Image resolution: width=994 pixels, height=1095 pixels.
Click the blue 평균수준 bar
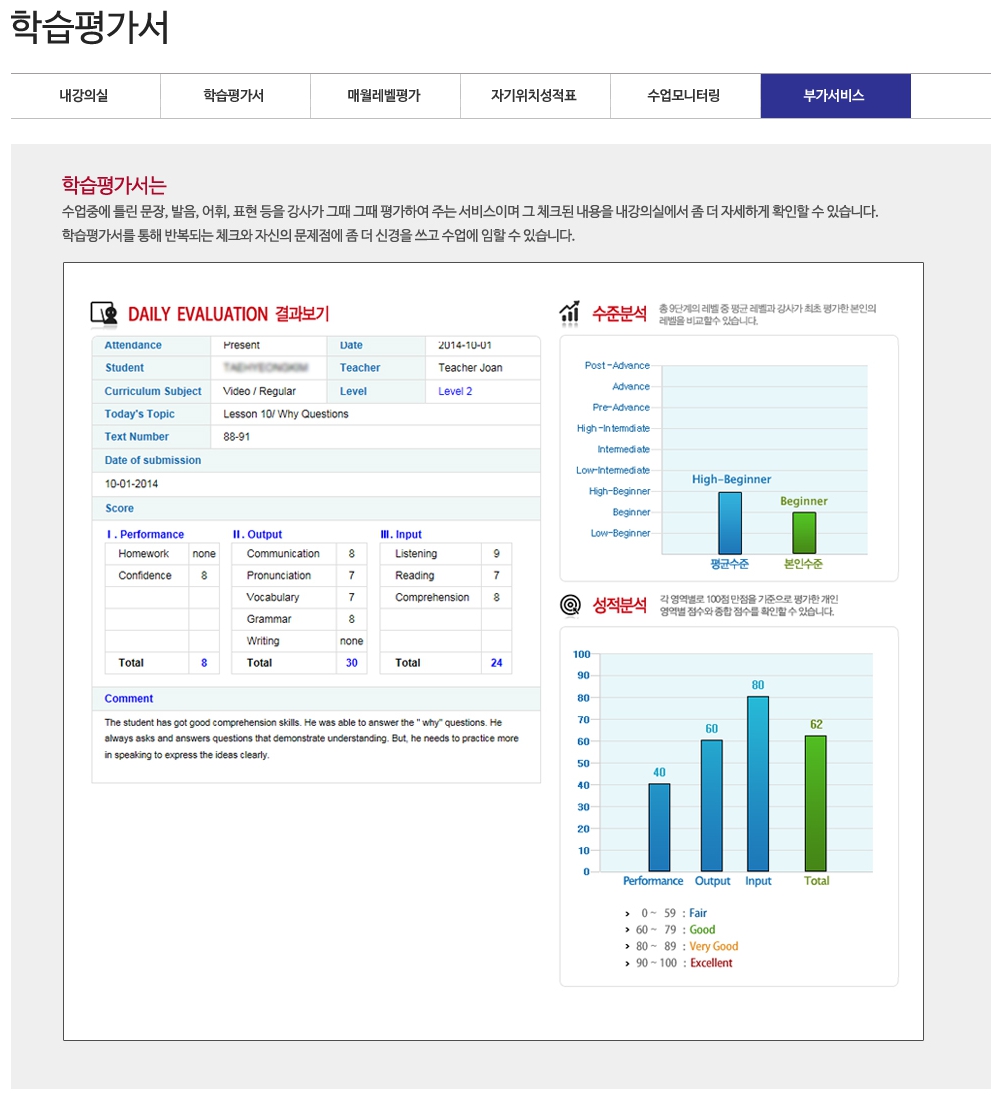point(730,523)
